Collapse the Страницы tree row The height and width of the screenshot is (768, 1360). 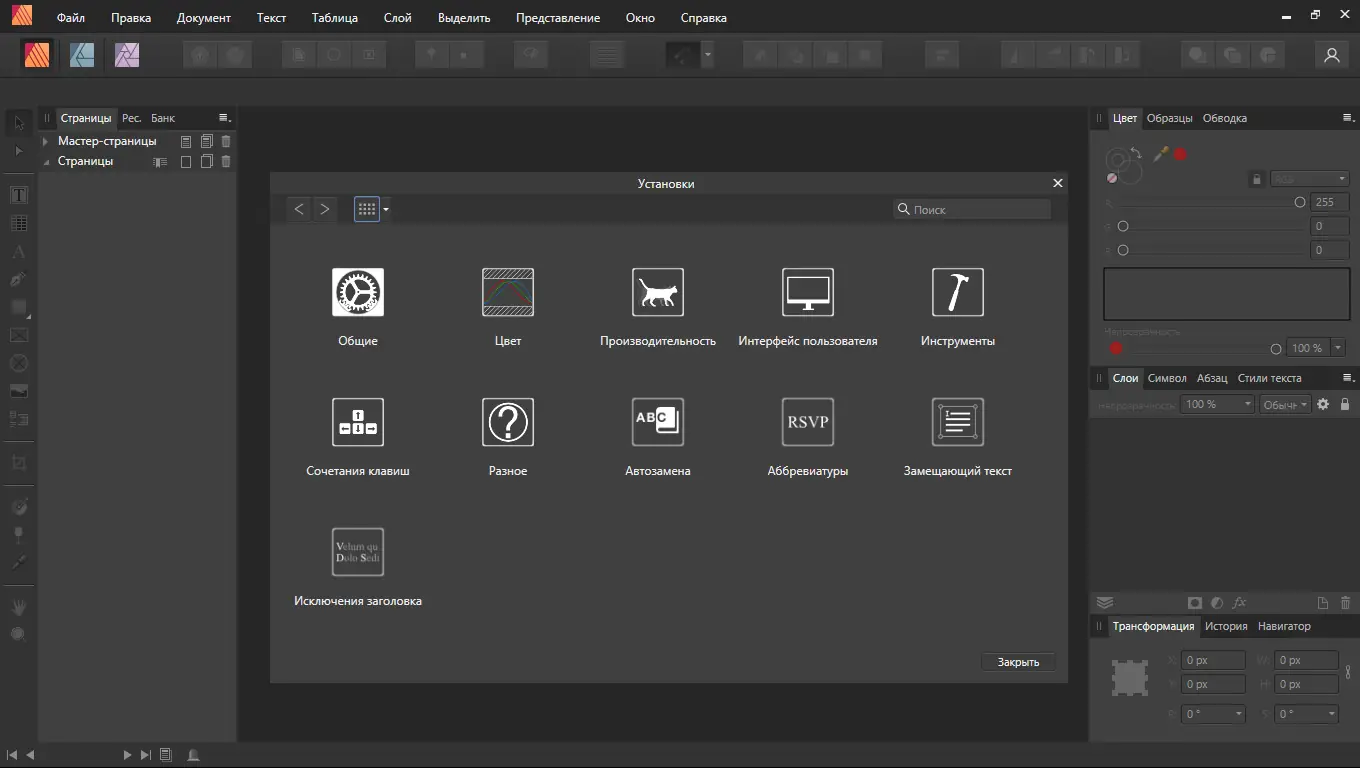(x=45, y=161)
